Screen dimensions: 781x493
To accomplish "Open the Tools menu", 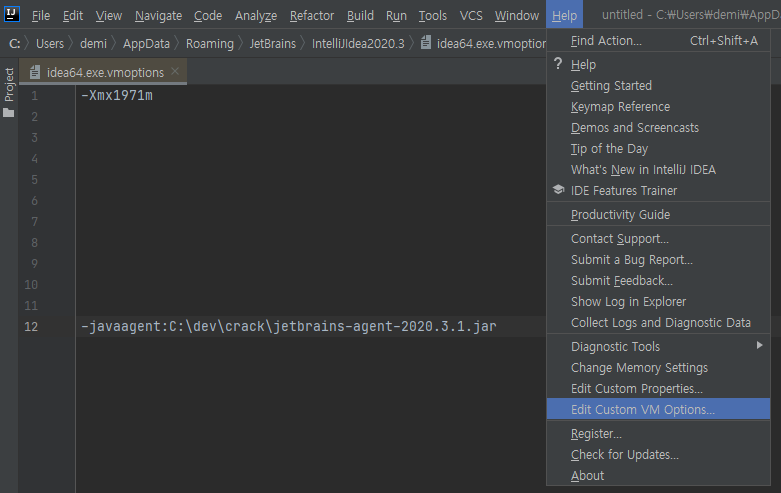I will 432,16.
